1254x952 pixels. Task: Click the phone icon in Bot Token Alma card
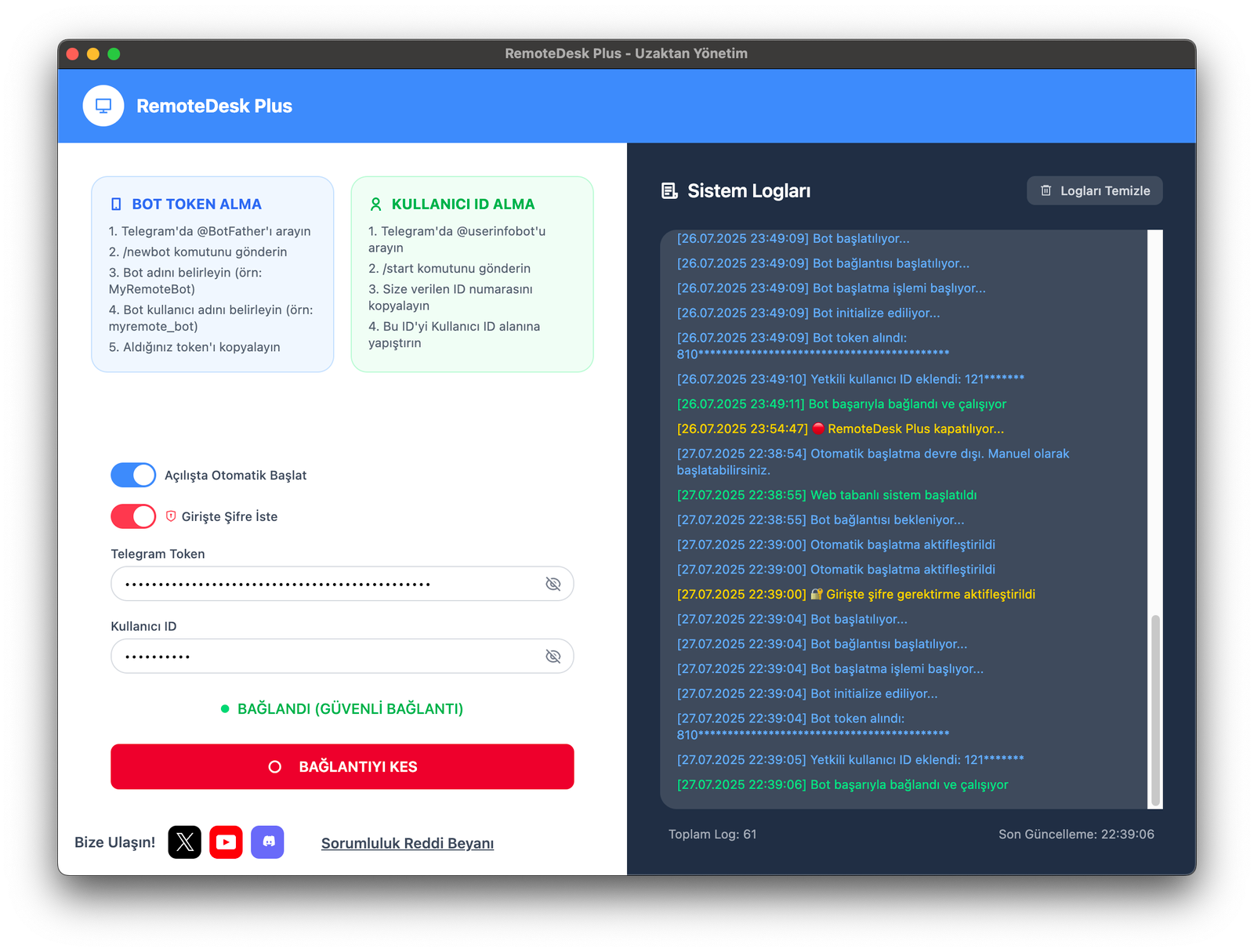point(116,205)
